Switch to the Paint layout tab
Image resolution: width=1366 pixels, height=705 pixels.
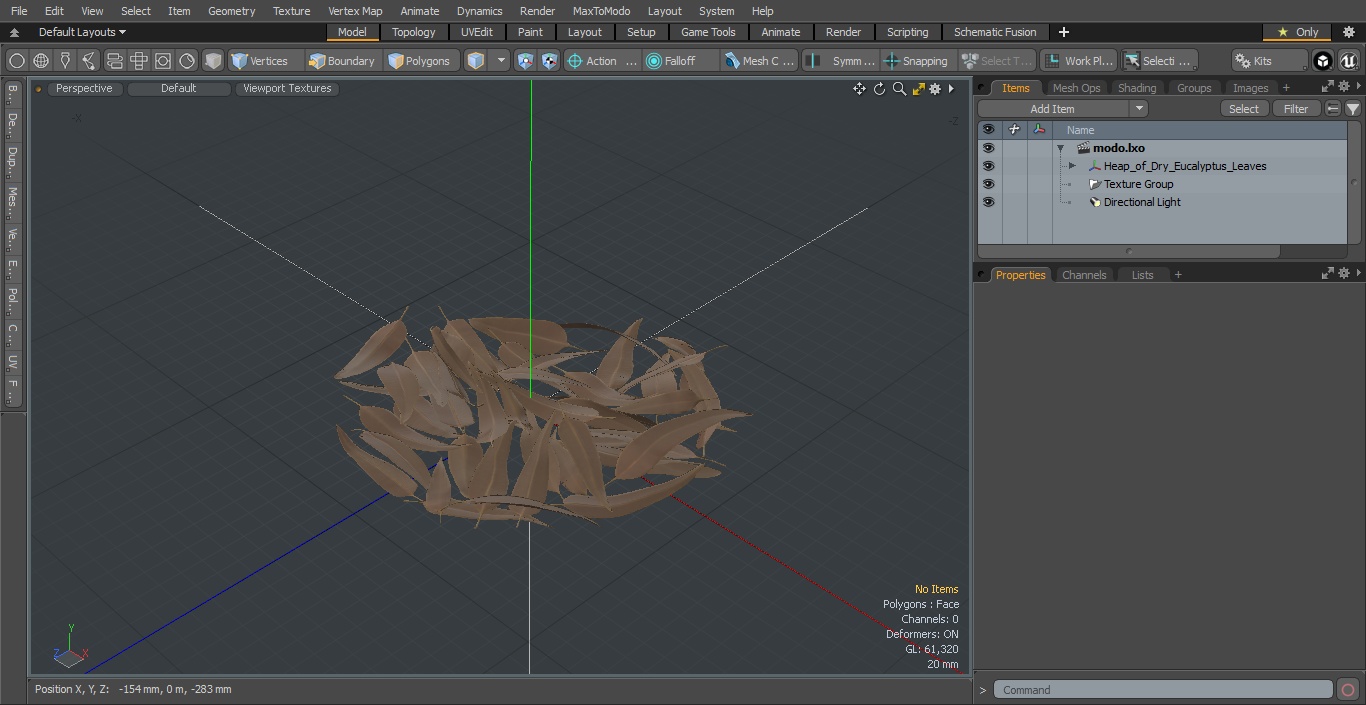coord(530,32)
